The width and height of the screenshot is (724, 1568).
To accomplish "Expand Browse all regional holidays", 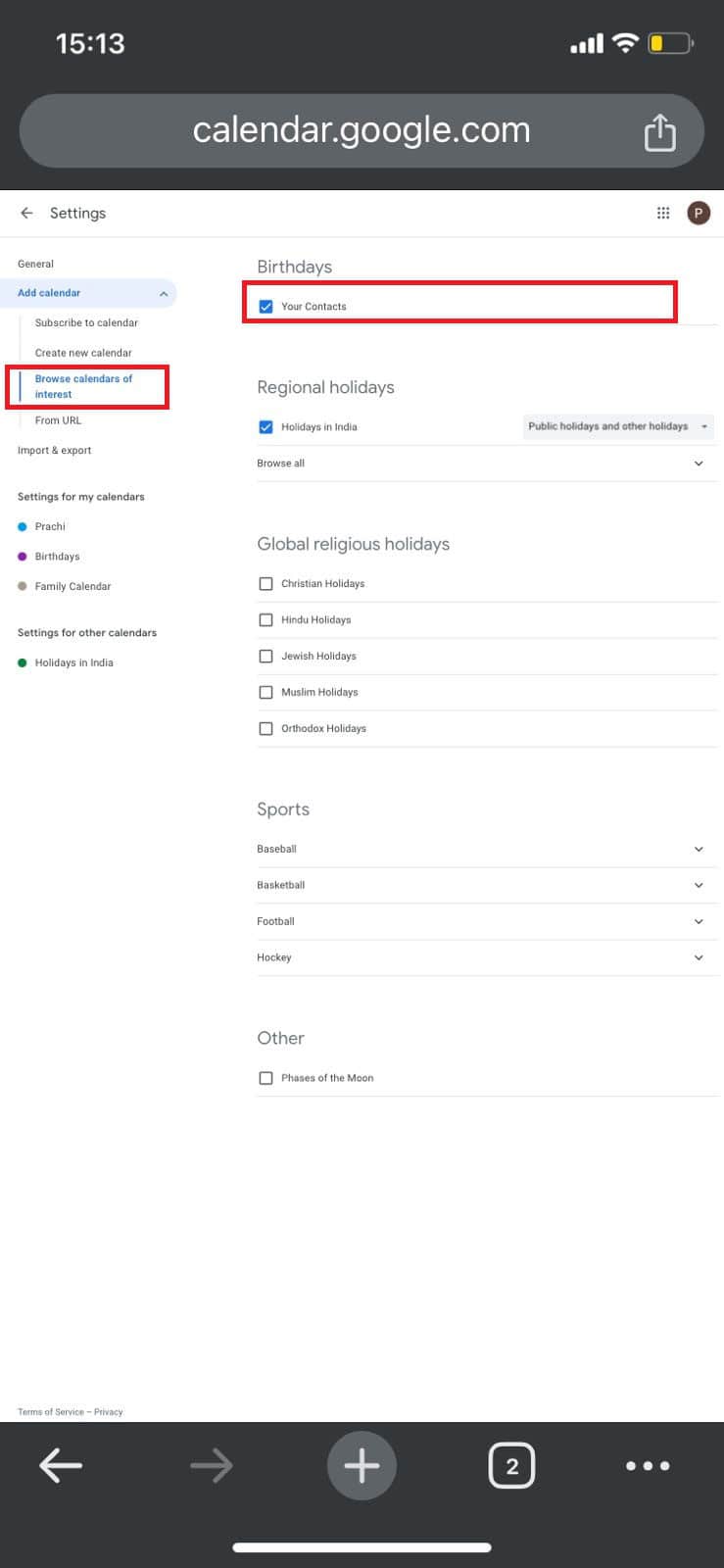I will pyautogui.click(x=487, y=464).
